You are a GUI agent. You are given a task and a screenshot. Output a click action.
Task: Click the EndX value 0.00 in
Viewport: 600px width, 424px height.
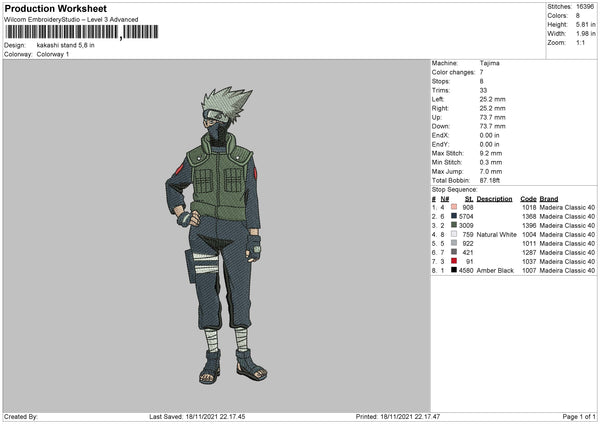pos(489,135)
